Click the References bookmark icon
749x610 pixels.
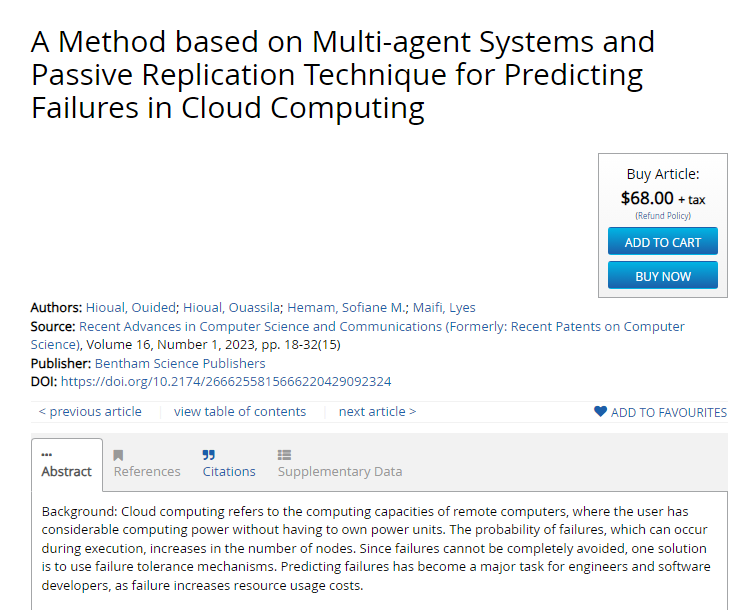118,455
